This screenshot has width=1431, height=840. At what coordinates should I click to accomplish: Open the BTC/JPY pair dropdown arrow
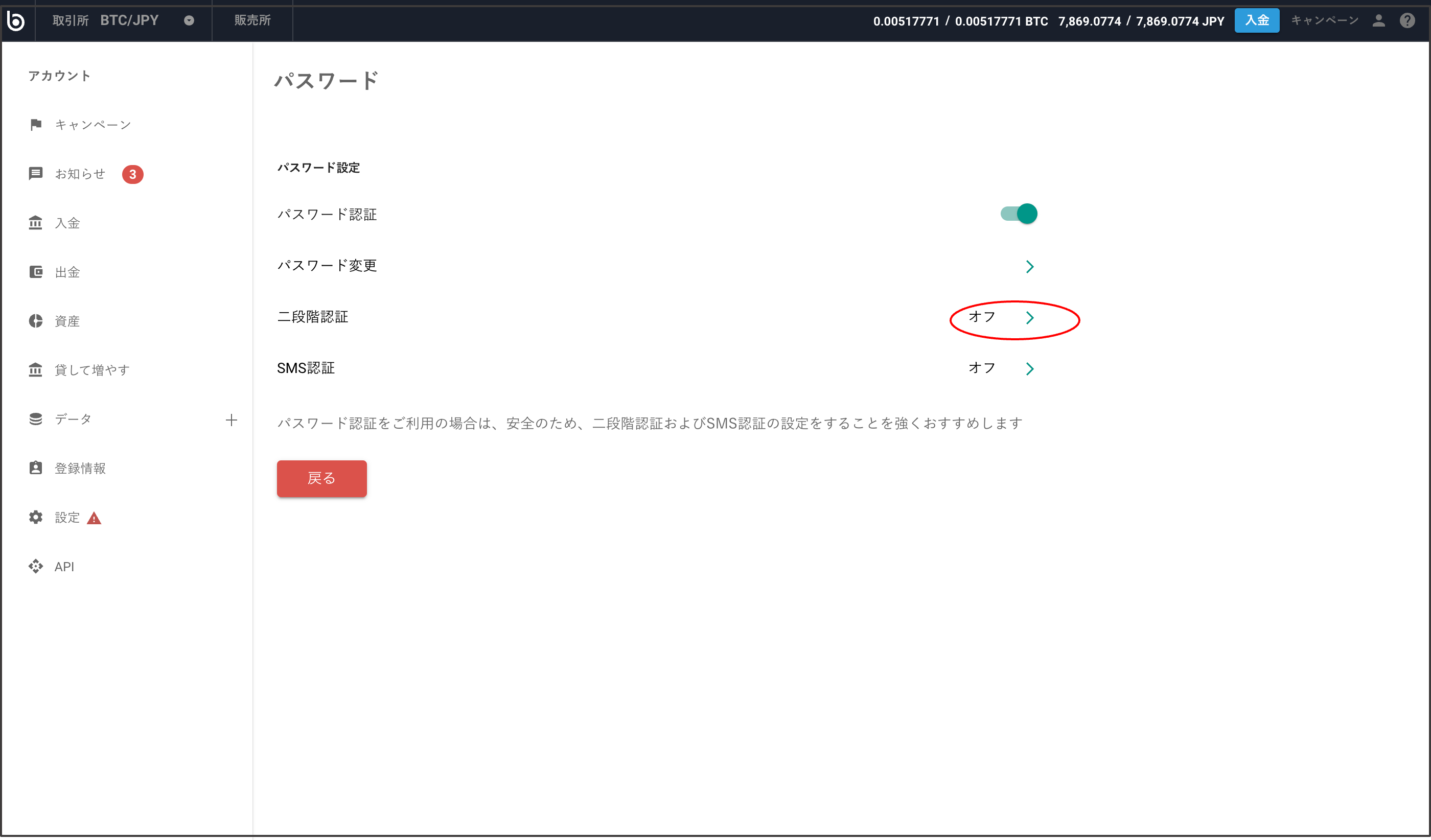(x=189, y=21)
